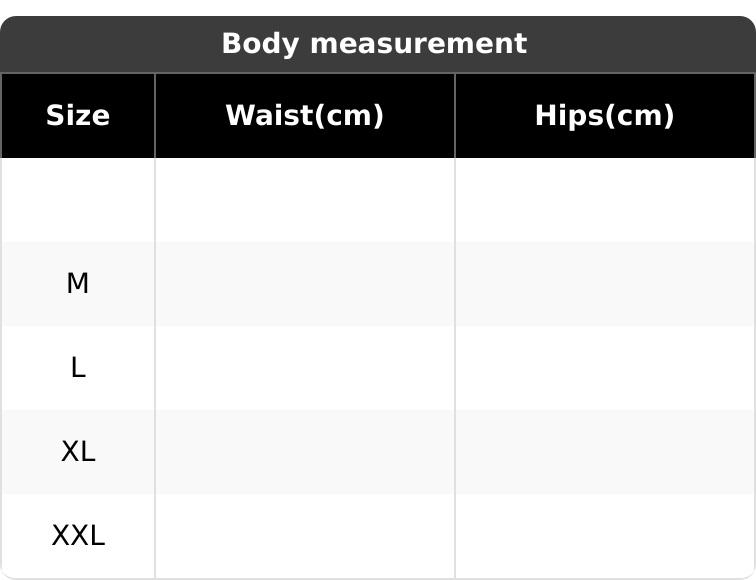
Task: Click the Waist cell in the M row
Action: 305,284
